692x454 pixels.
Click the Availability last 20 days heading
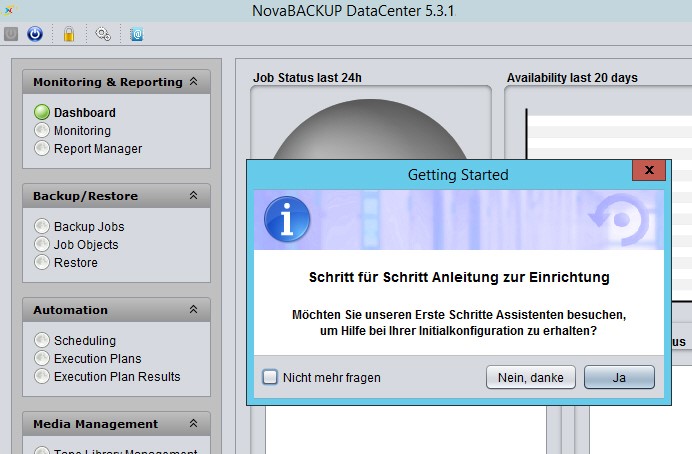tap(572, 78)
